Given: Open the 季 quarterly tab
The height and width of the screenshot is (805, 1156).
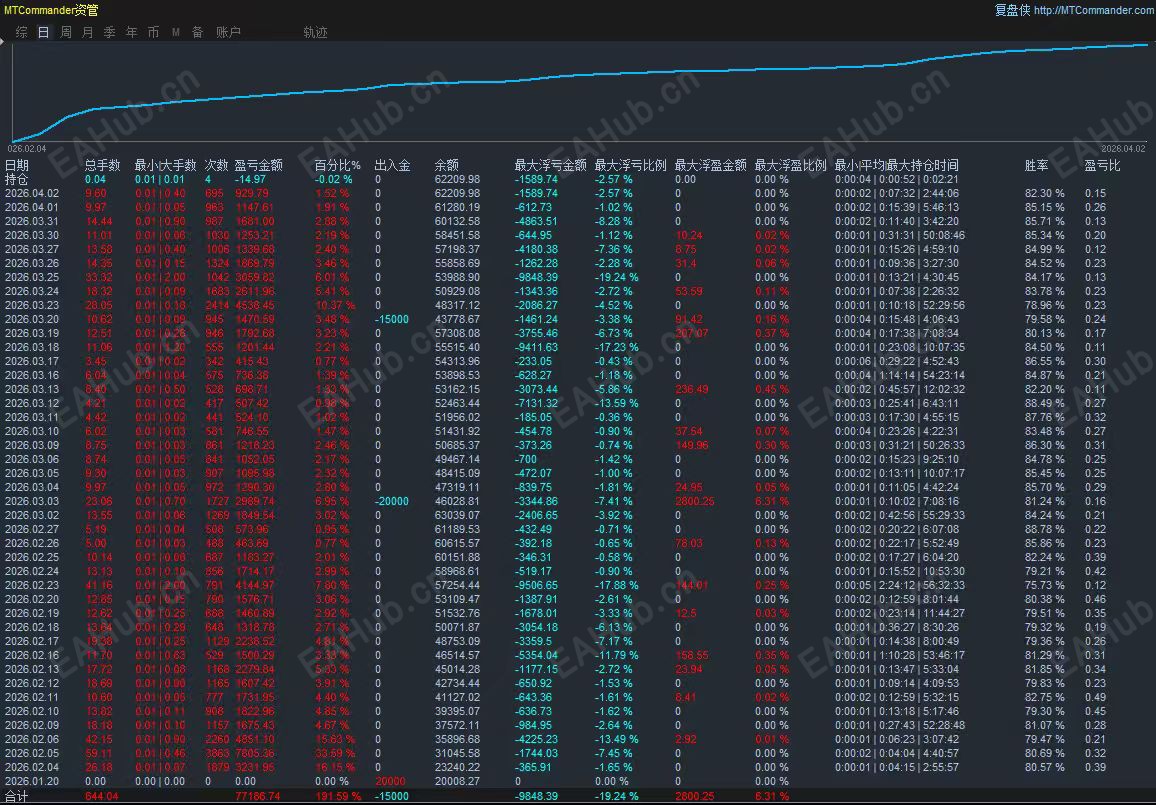Looking at the screenshot, I should point(110,32).
